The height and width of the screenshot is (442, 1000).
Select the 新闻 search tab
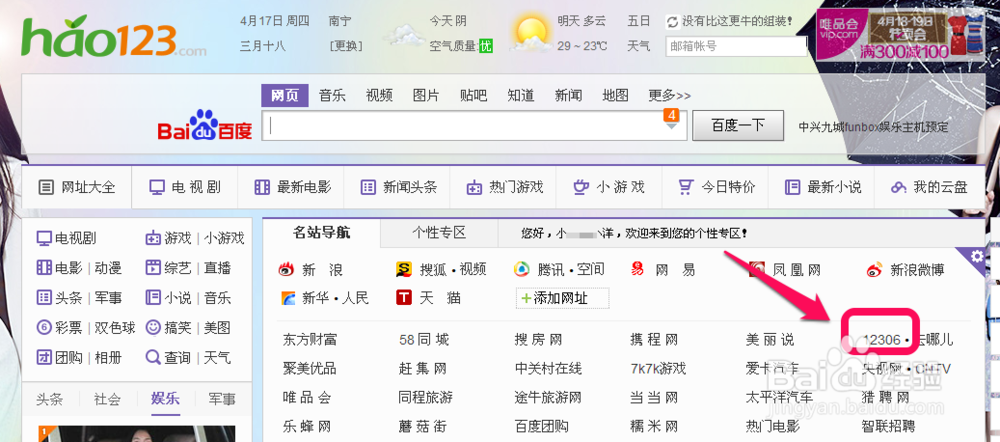click(568, 96)
